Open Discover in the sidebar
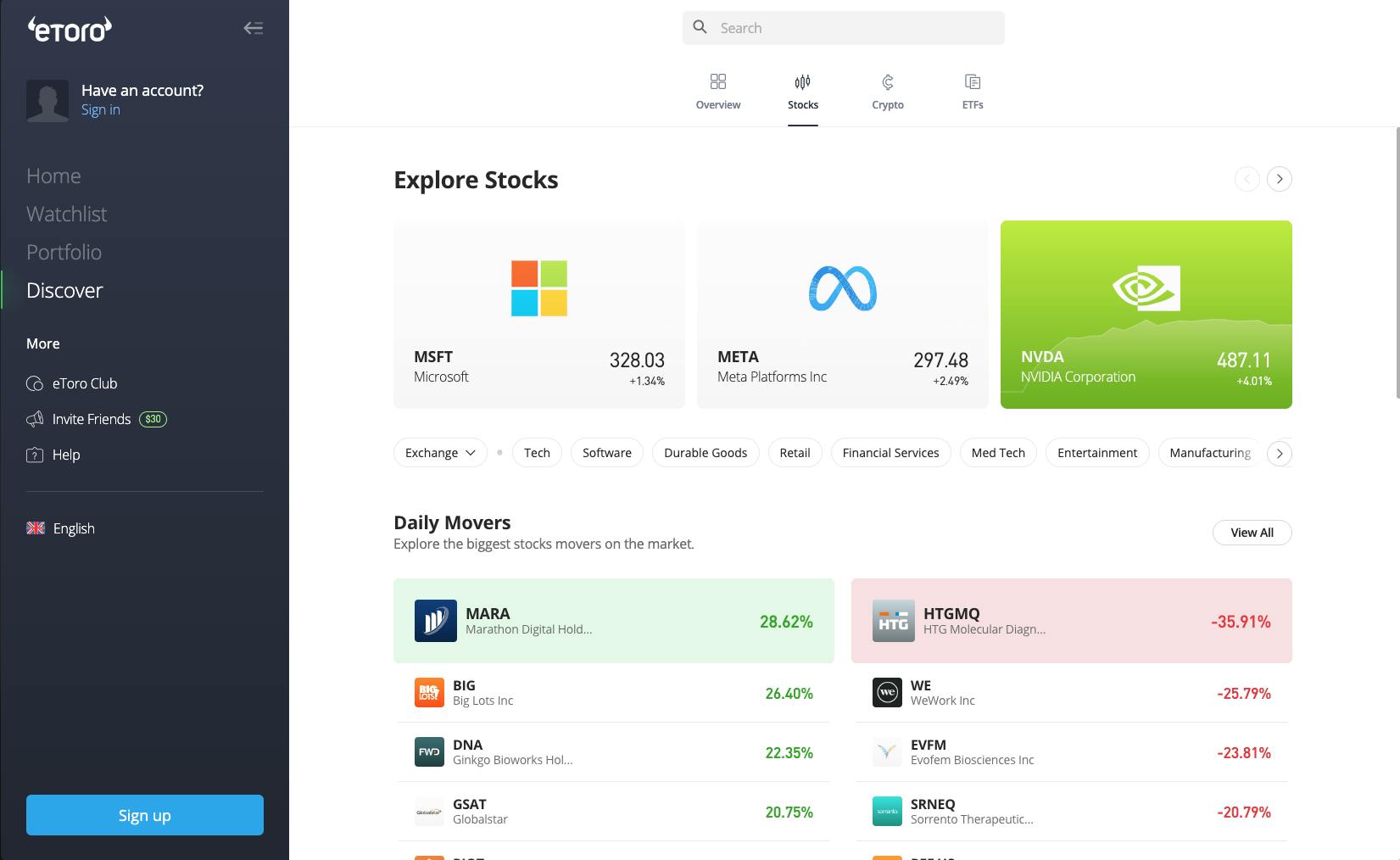The image size is (1400, 860). click(64, 290)
